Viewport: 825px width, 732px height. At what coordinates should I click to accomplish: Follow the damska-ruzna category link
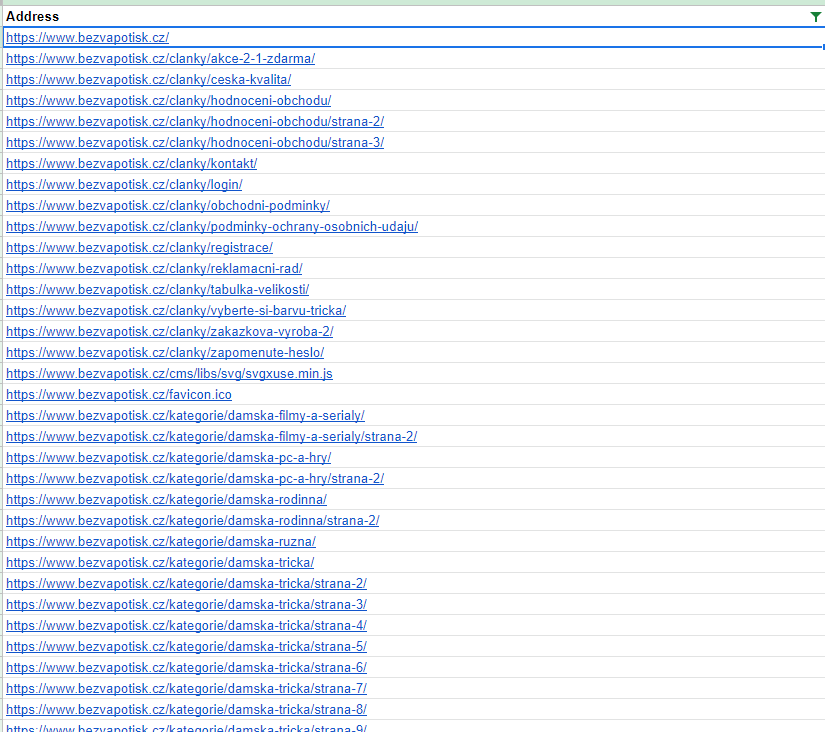pos(161,542)
